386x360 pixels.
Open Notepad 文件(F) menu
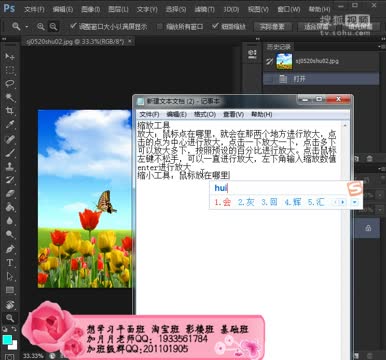[x=149, y=114]
